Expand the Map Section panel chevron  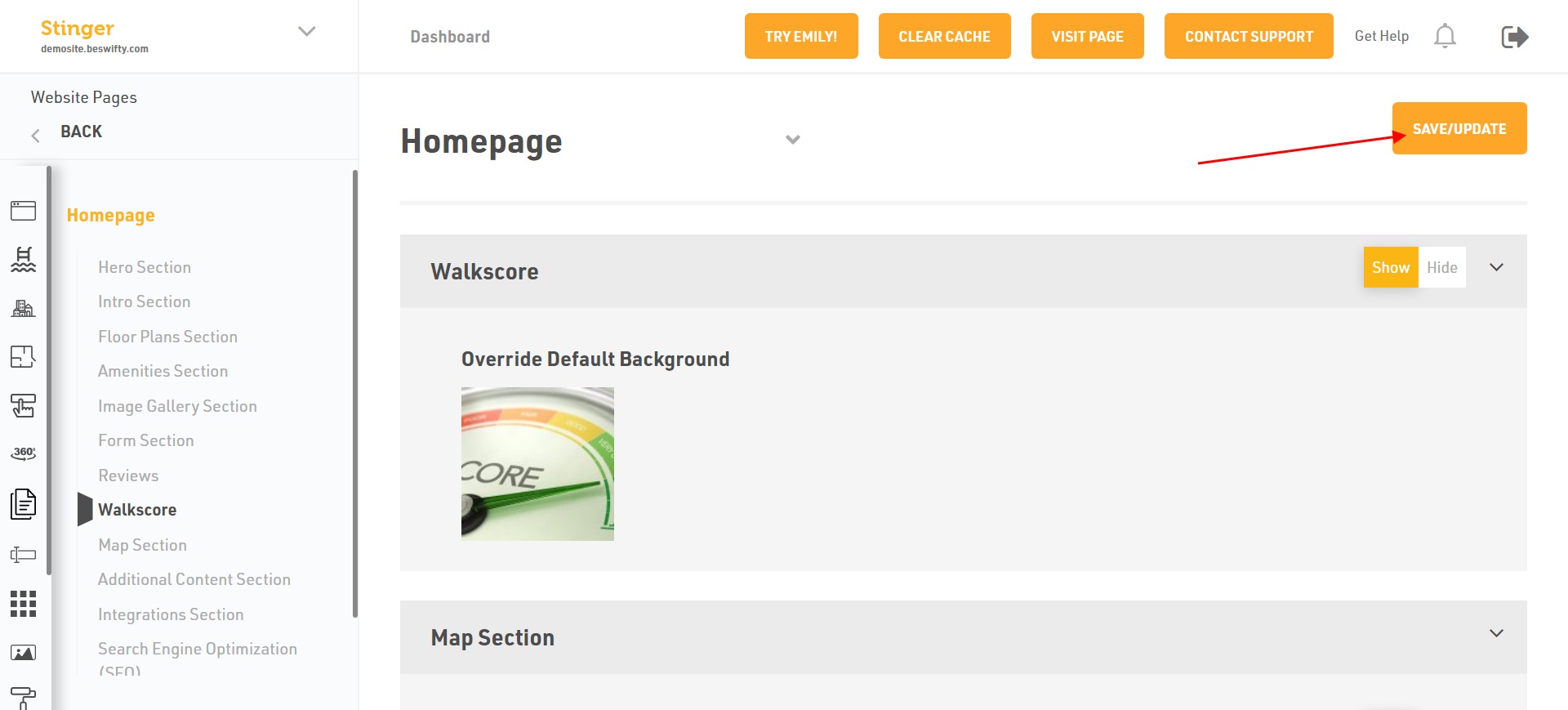click(x=1496, y=633)
